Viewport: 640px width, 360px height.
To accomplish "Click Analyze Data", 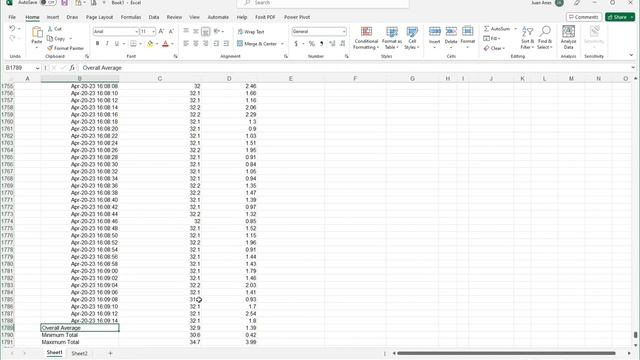I will pos(568,38).
